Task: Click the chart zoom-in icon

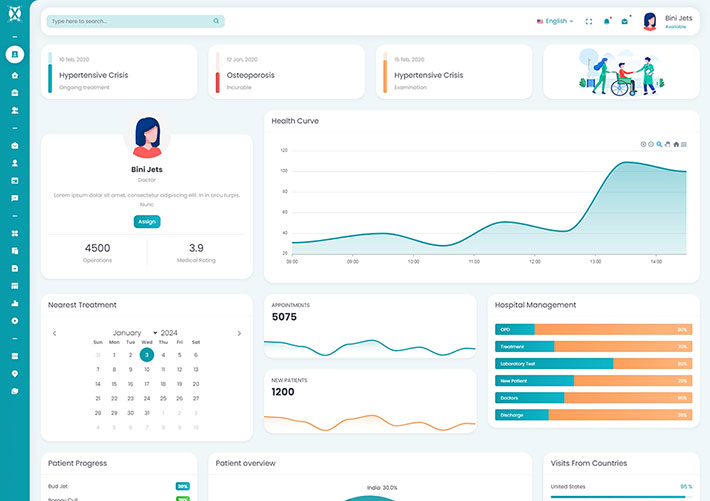Action: 643,144
